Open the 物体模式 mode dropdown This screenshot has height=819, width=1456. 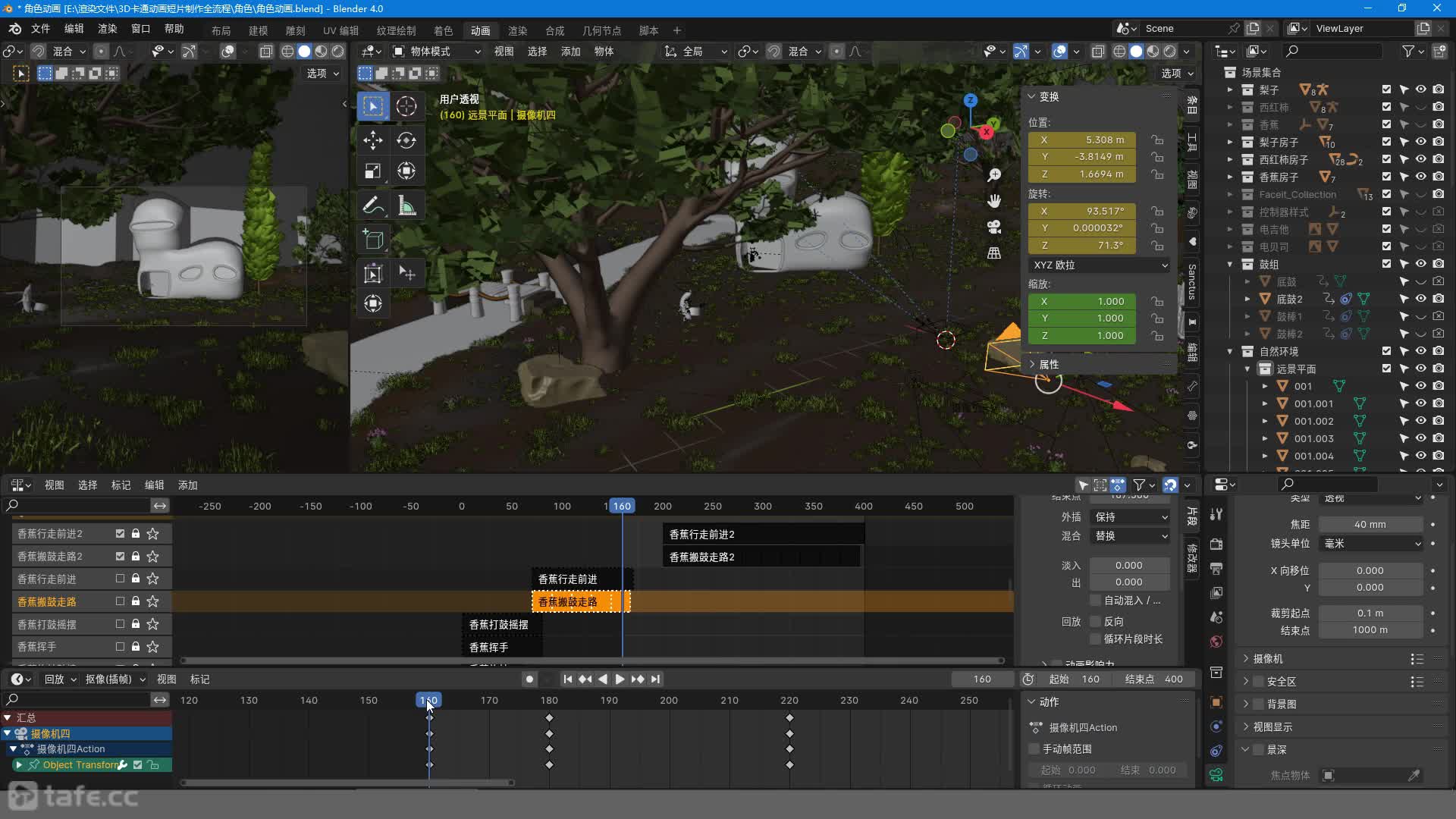(437, 51)
